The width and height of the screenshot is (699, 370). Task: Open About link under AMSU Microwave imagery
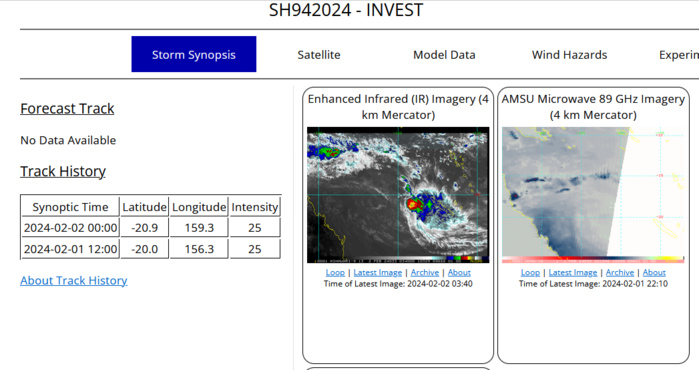(654, 272)
